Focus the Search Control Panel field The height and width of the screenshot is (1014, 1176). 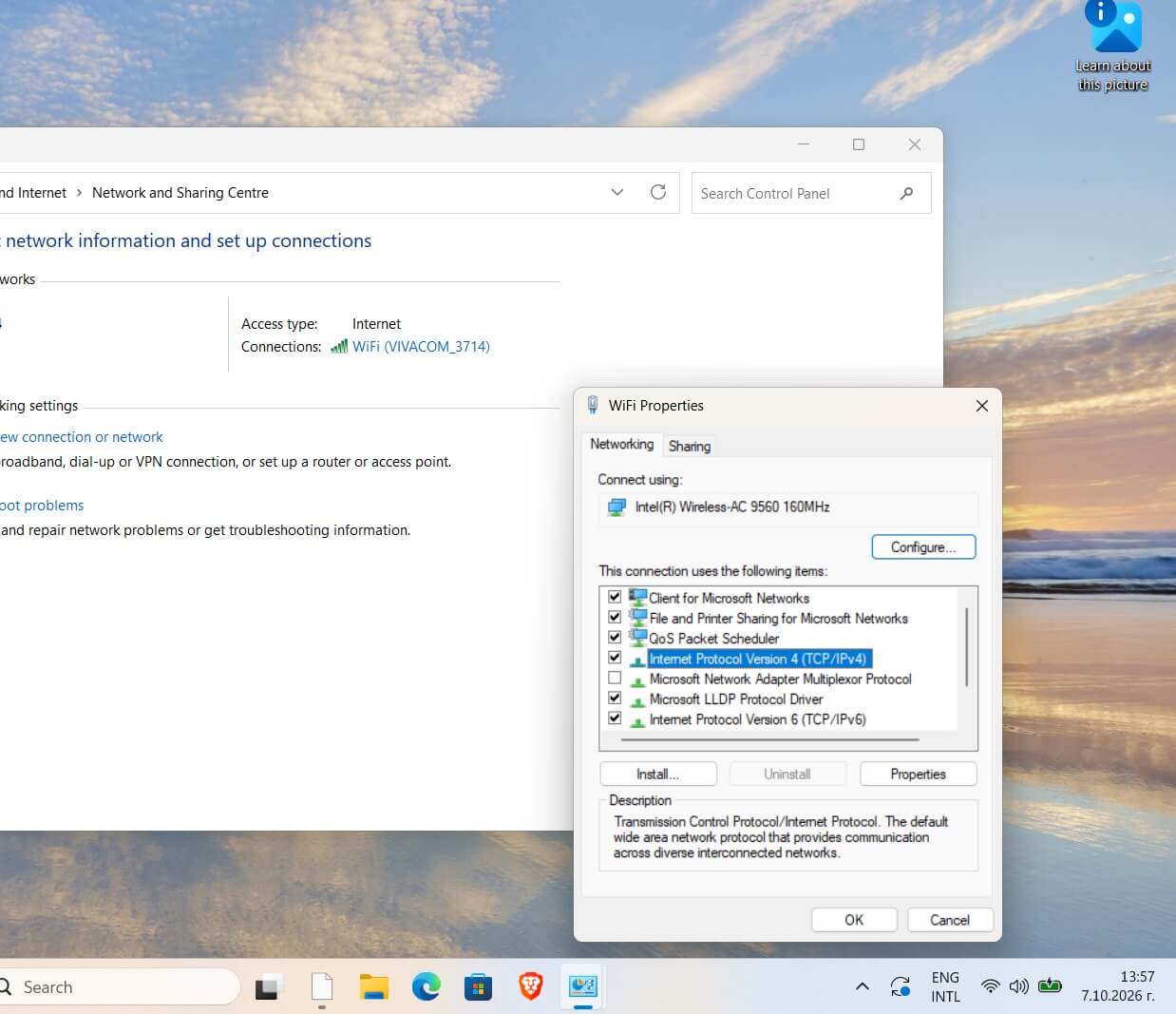[811, 193]
